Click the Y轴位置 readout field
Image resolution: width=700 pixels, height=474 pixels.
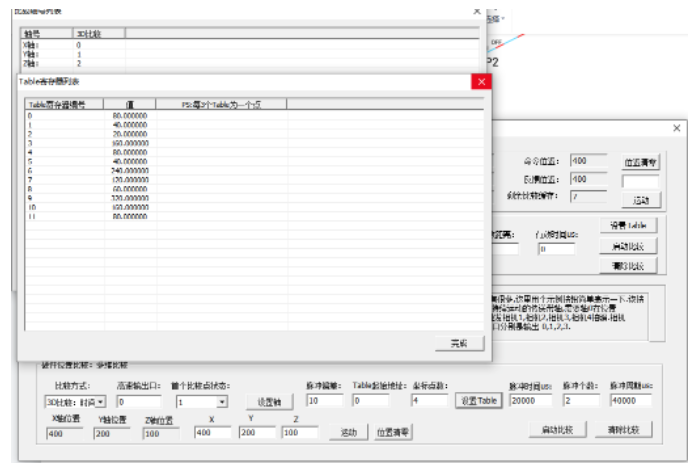pos(112,434)
